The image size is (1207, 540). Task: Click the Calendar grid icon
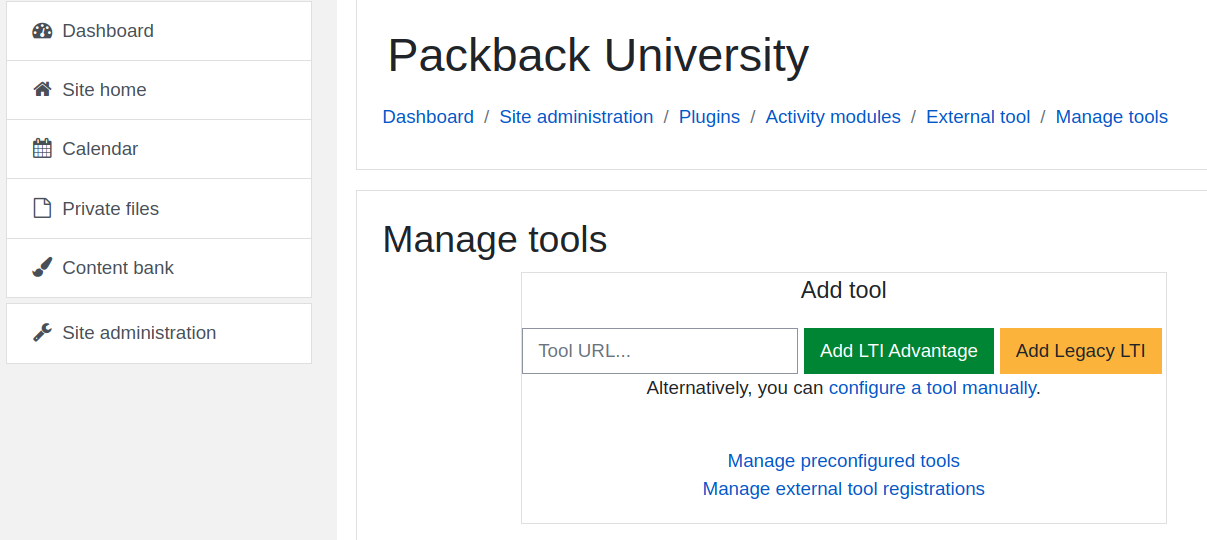click(x=42, y=149)
